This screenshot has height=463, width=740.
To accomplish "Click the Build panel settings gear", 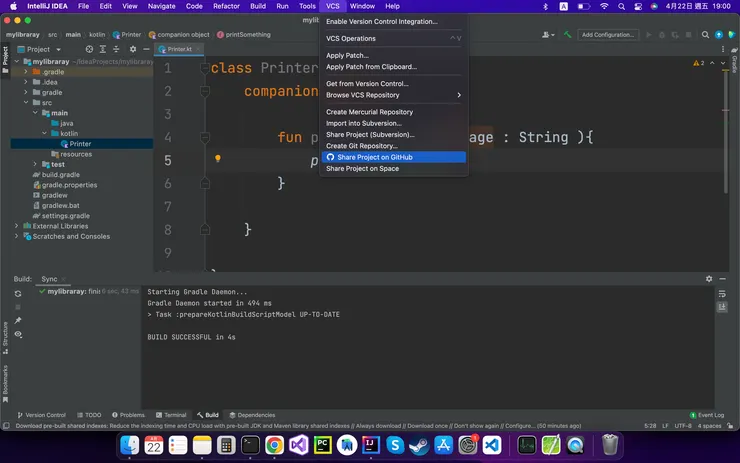I will pos(709,279).
